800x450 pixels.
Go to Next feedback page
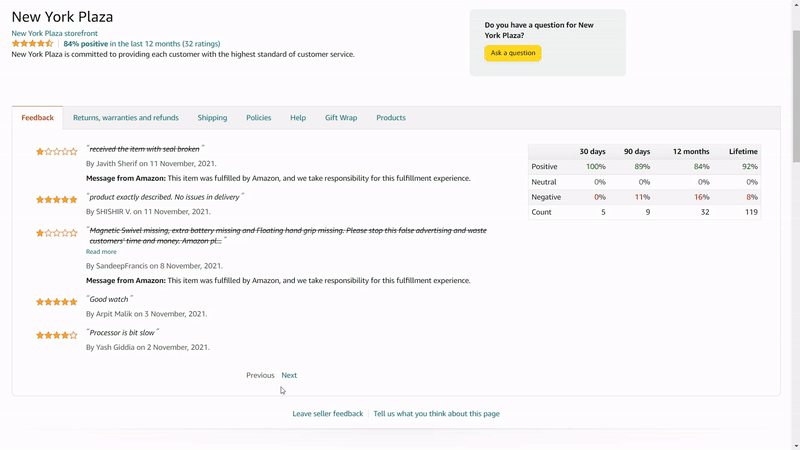(x=289, y=376)
